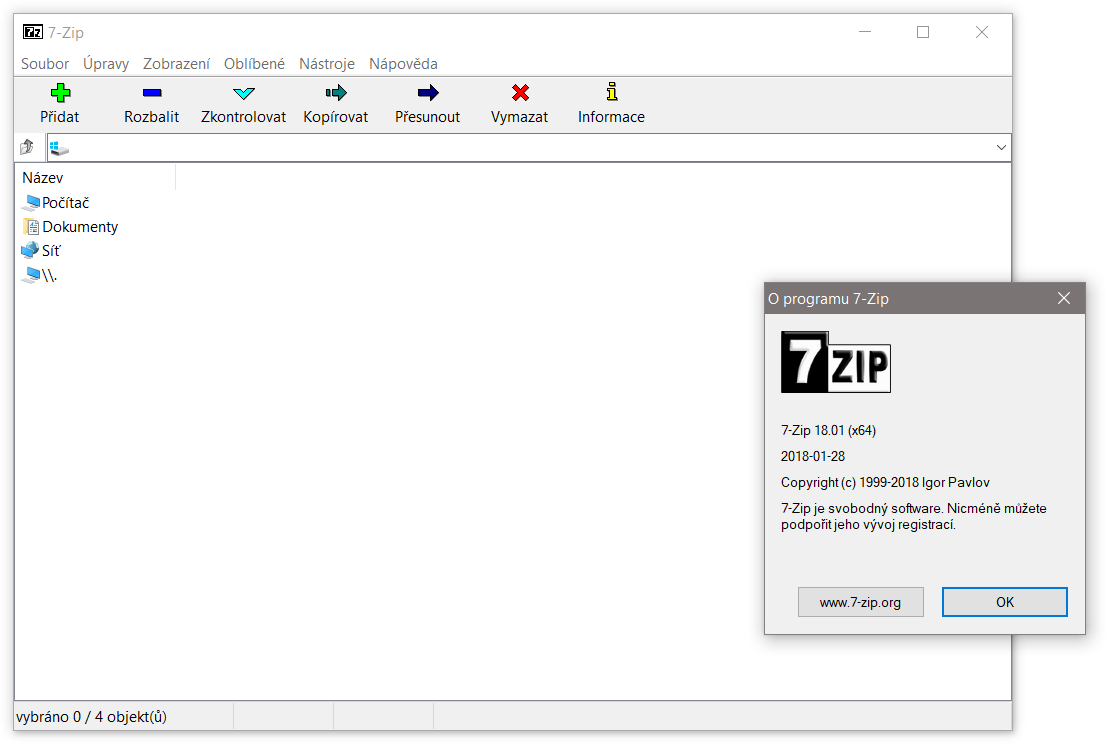Click the \\. device icon
1107x744 pixels.
pyautogui.click(x=31, y=275)
